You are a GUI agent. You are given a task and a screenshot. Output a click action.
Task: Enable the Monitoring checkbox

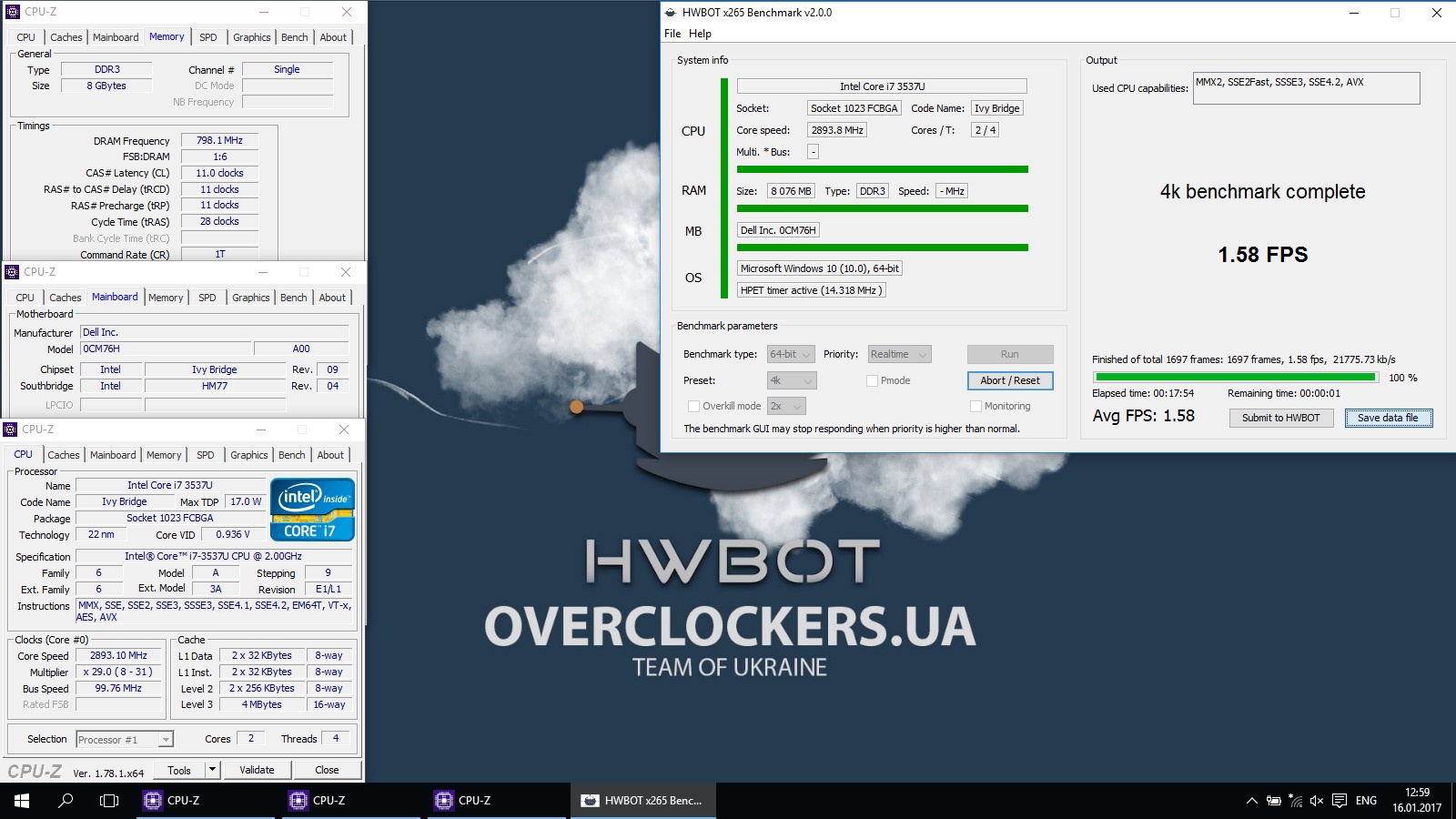point(976,406)
